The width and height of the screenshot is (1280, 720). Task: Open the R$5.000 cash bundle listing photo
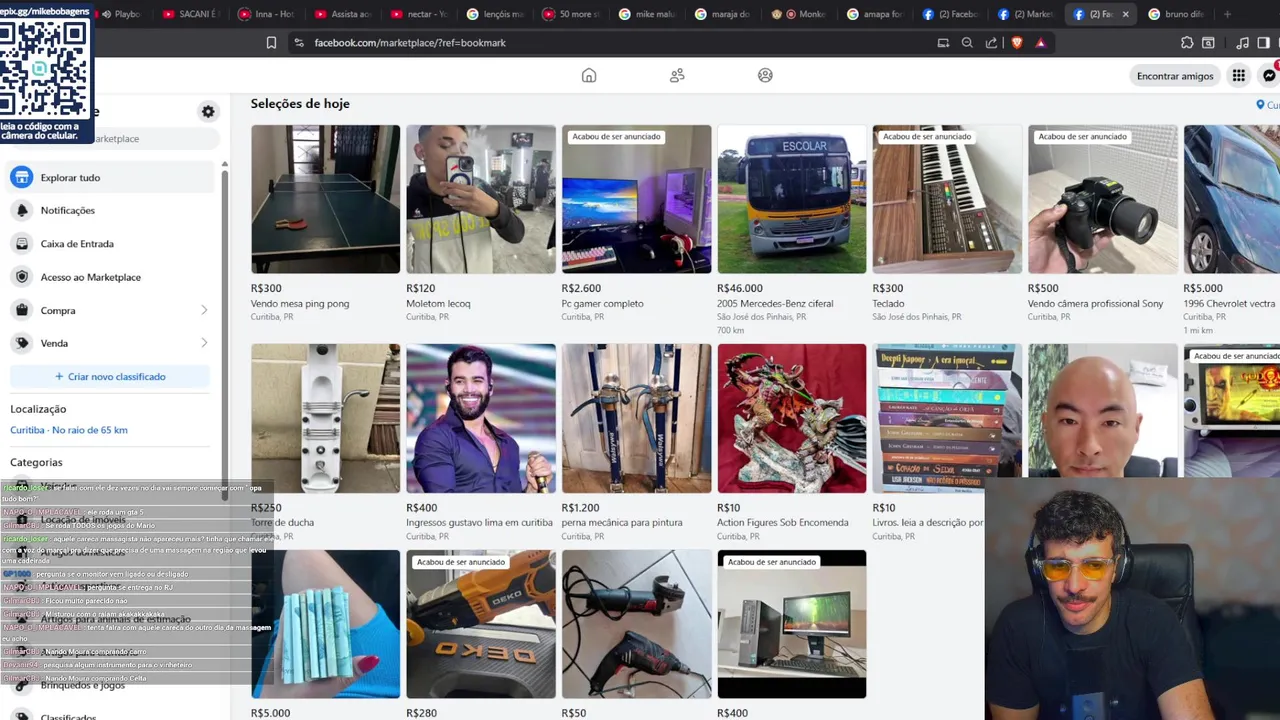click(325, 624)
